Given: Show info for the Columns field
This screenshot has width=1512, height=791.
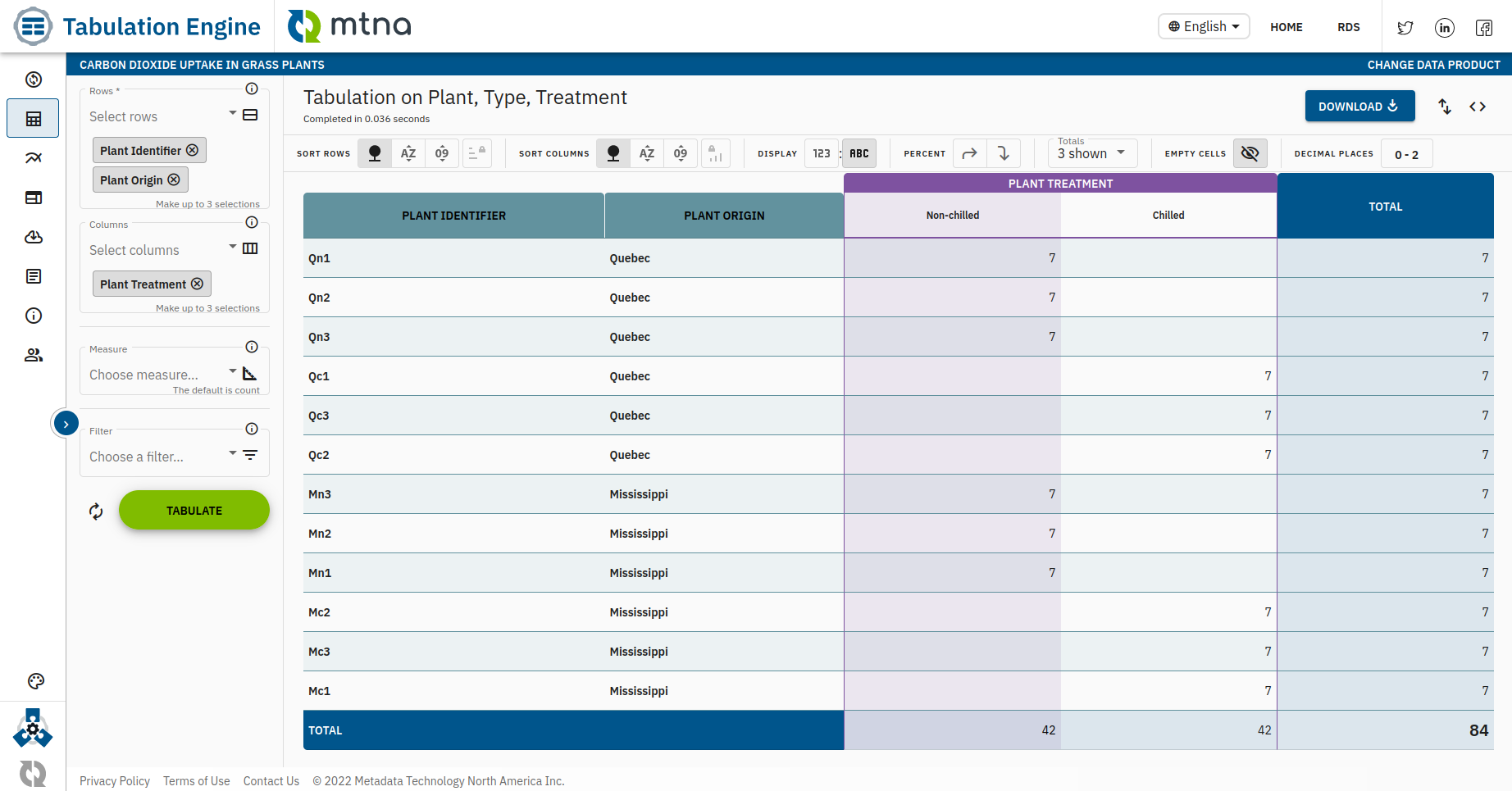Looking at the screenshot, I should (x=252, y=222).
